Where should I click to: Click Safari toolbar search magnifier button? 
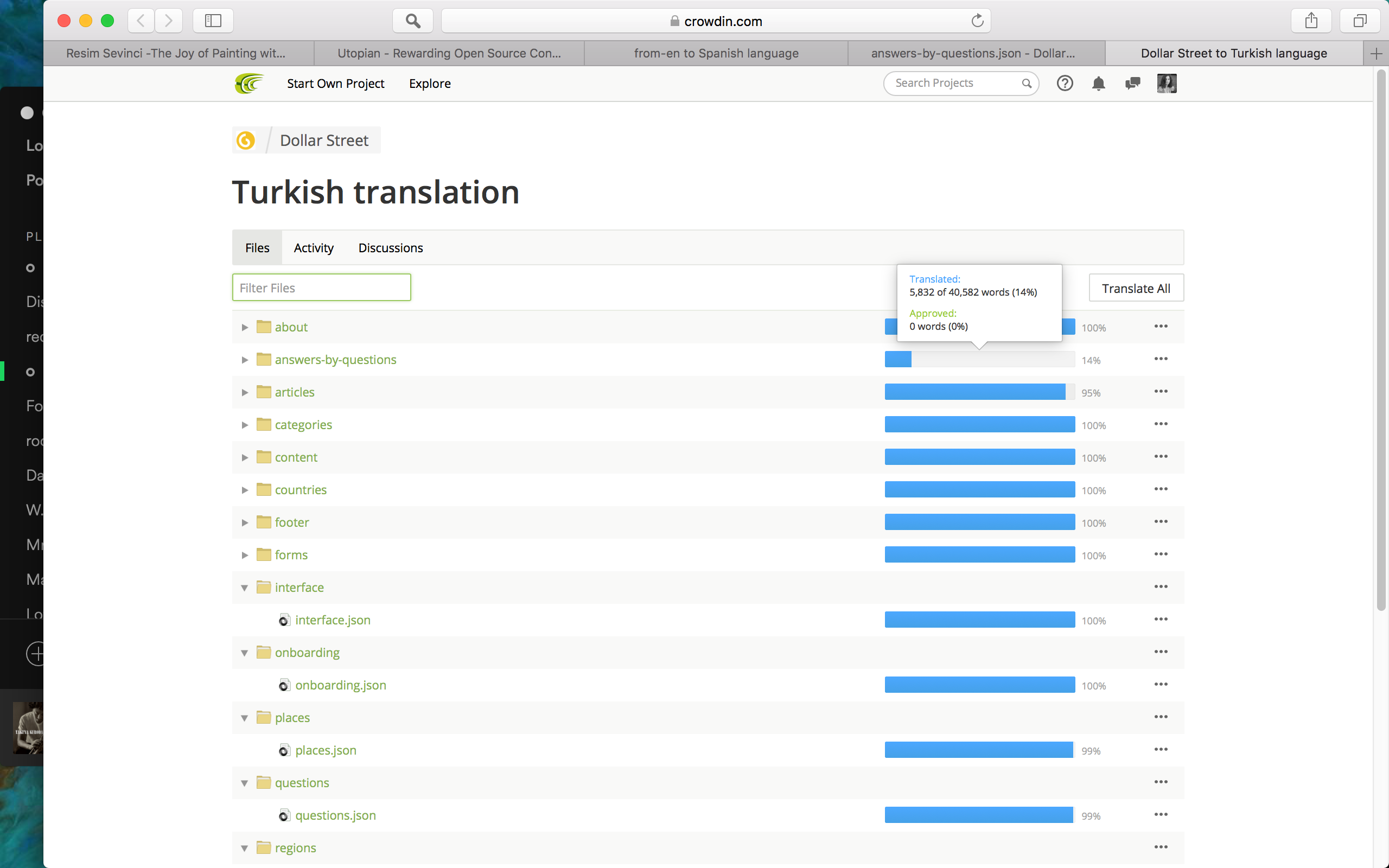pos(413,21)
